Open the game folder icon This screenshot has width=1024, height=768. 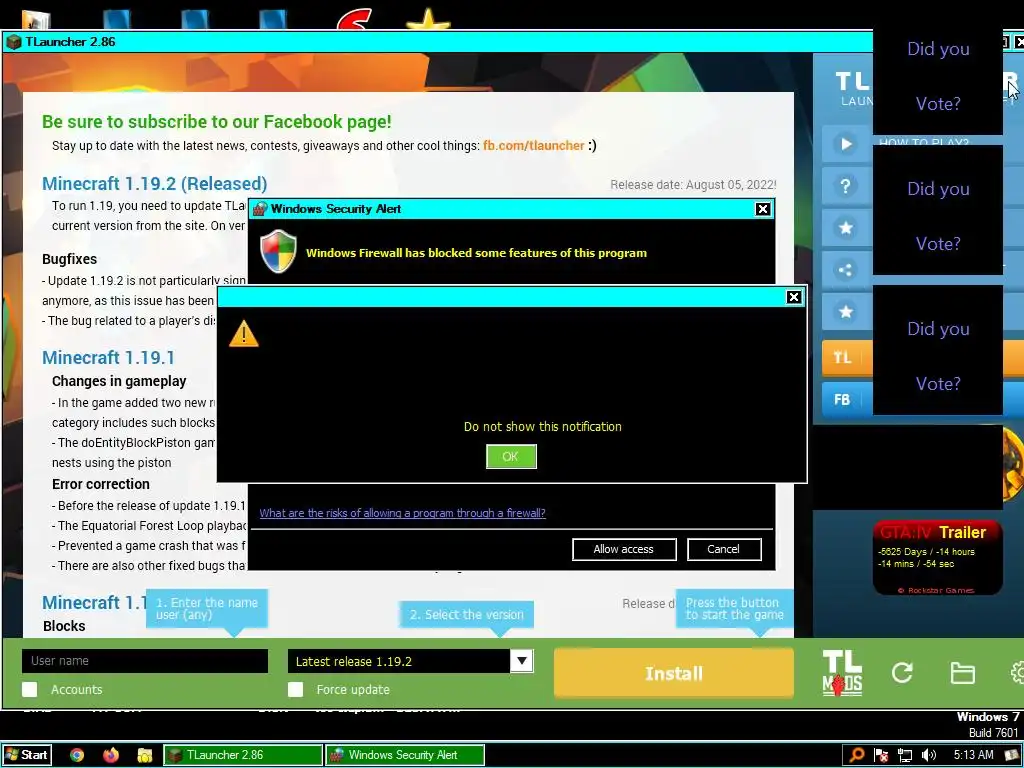pyautogui.click(x=962, y=673)
